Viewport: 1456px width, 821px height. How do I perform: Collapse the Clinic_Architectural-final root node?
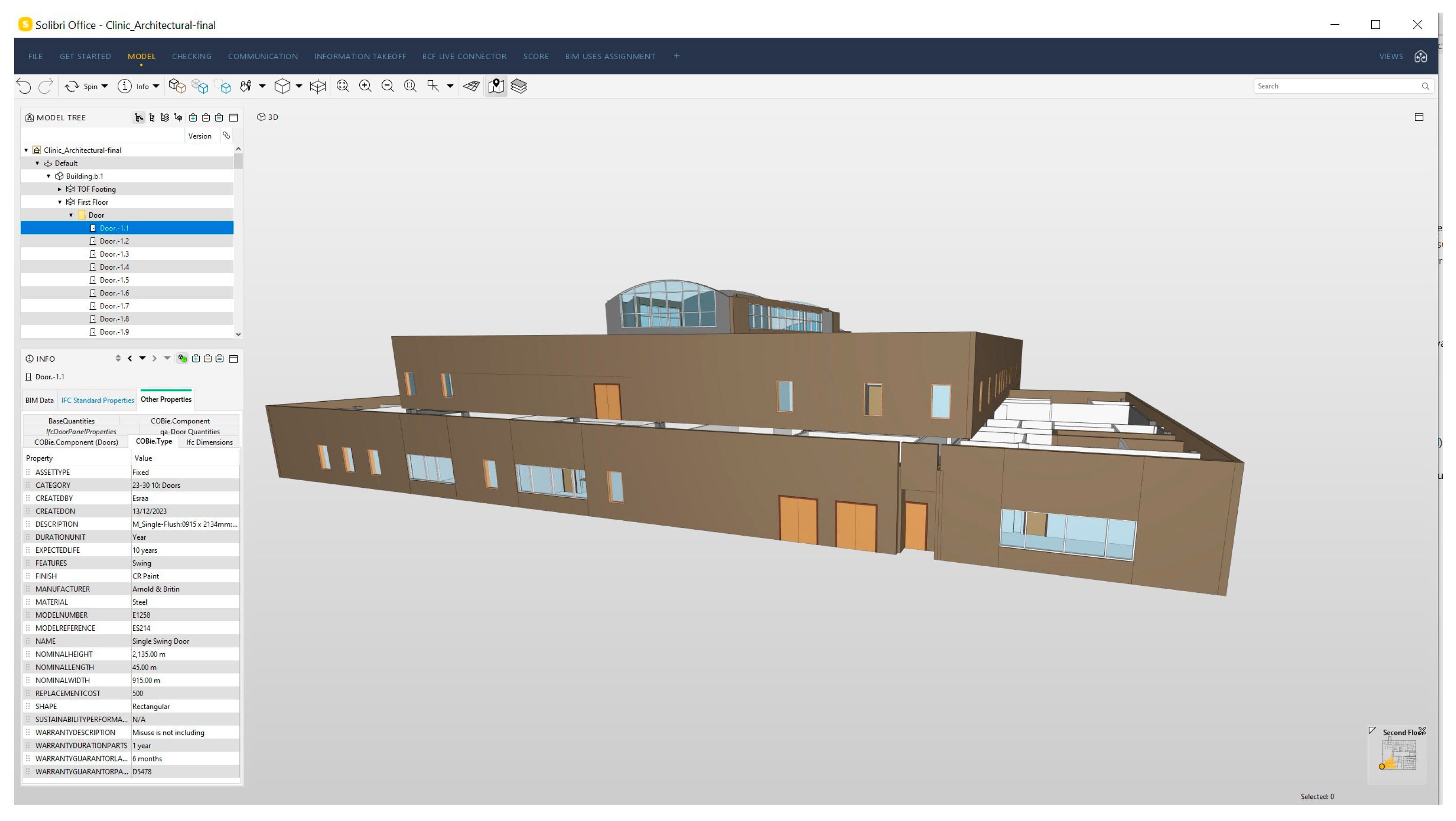point(27,151)
